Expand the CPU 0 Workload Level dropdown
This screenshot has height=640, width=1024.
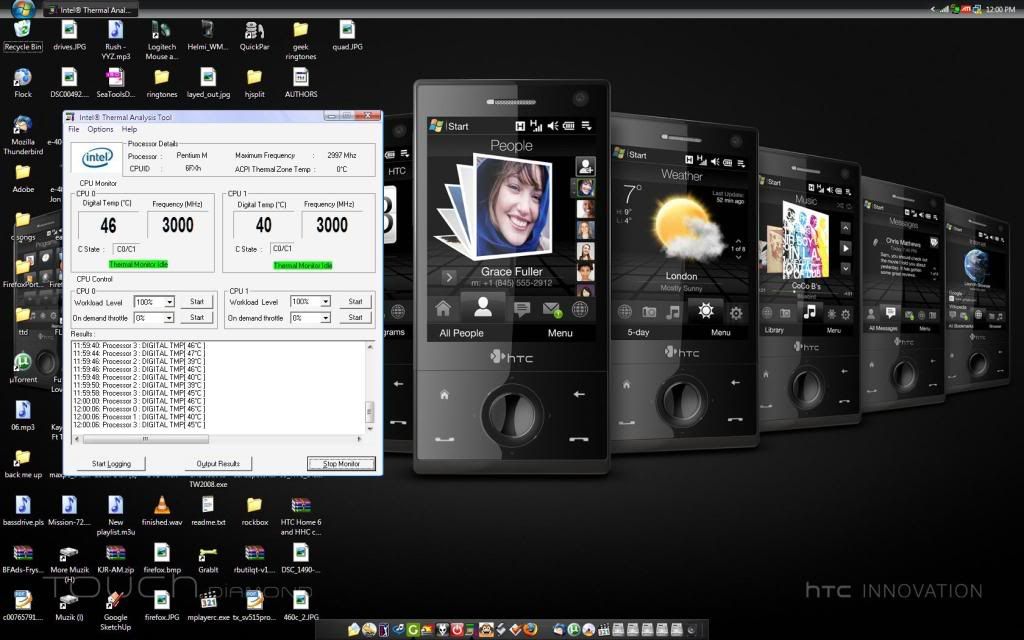[x=169, y=302]
